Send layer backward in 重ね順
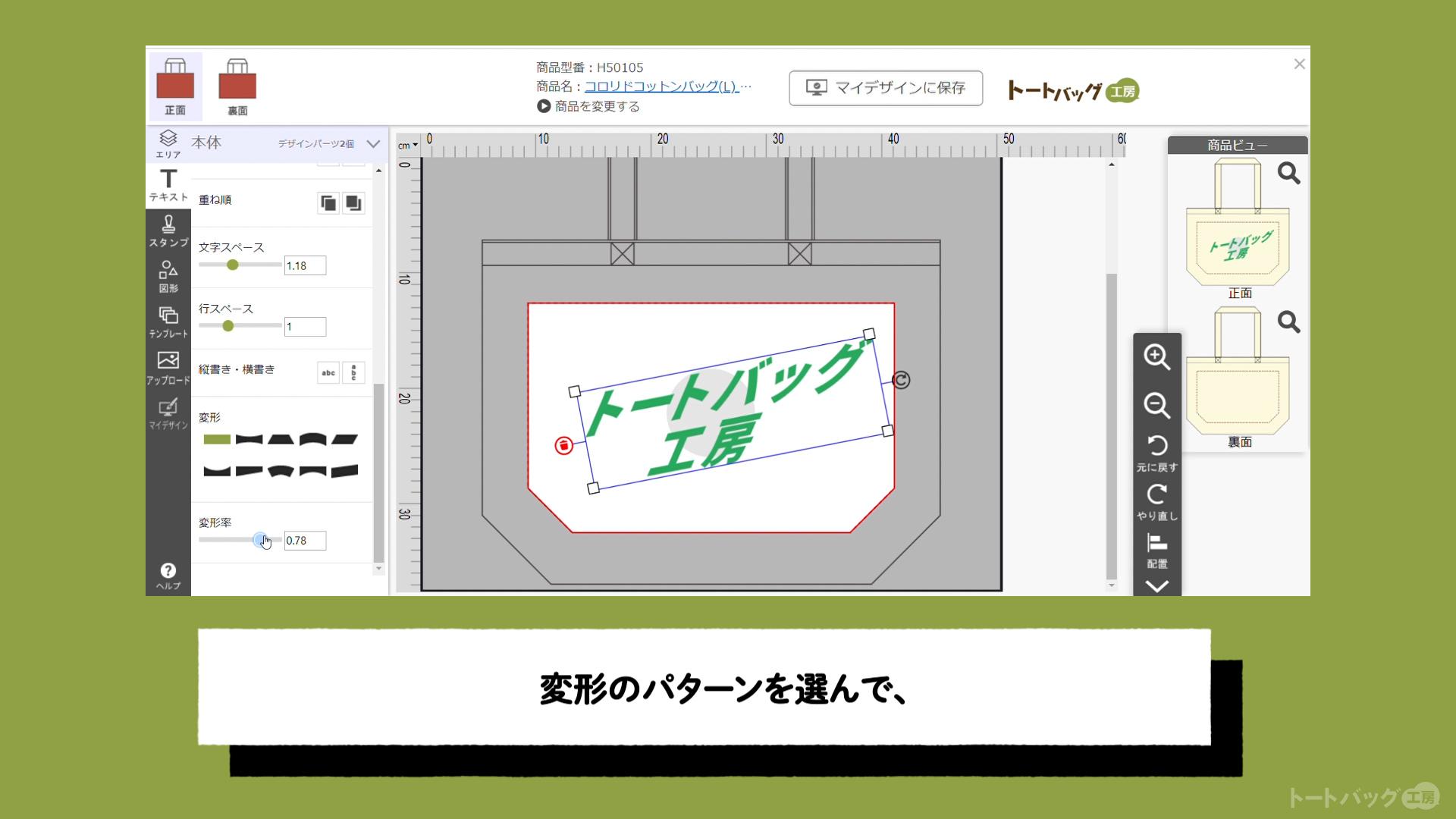The image size is (1456, 819). [x=353, y=202]
